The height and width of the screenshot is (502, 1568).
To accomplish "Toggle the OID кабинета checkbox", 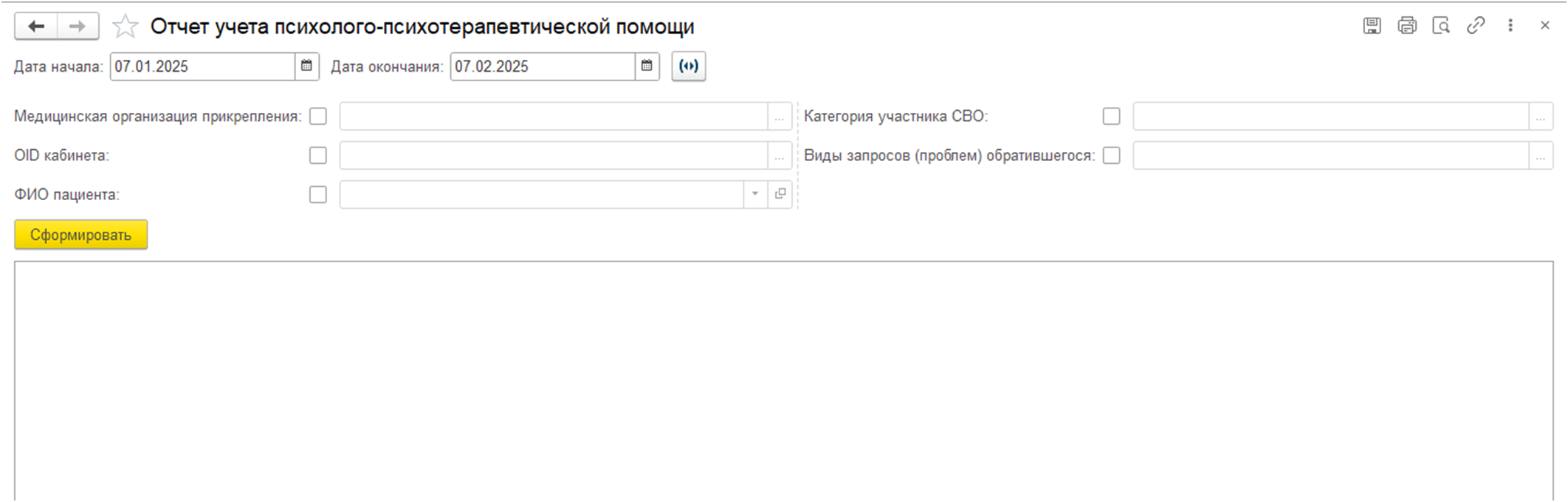I will click(x=318, y=156).
